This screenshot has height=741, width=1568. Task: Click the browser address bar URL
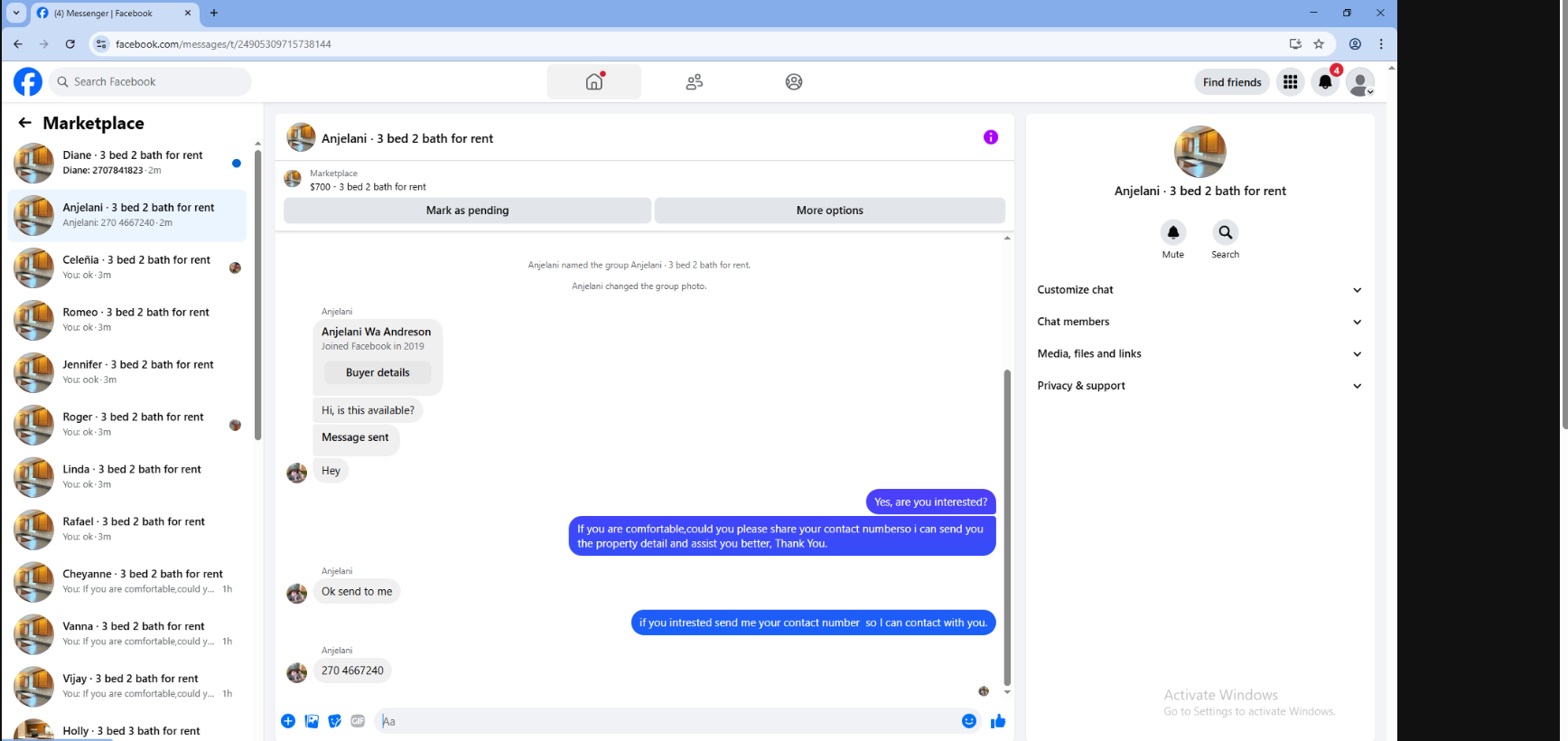[223, 44]
